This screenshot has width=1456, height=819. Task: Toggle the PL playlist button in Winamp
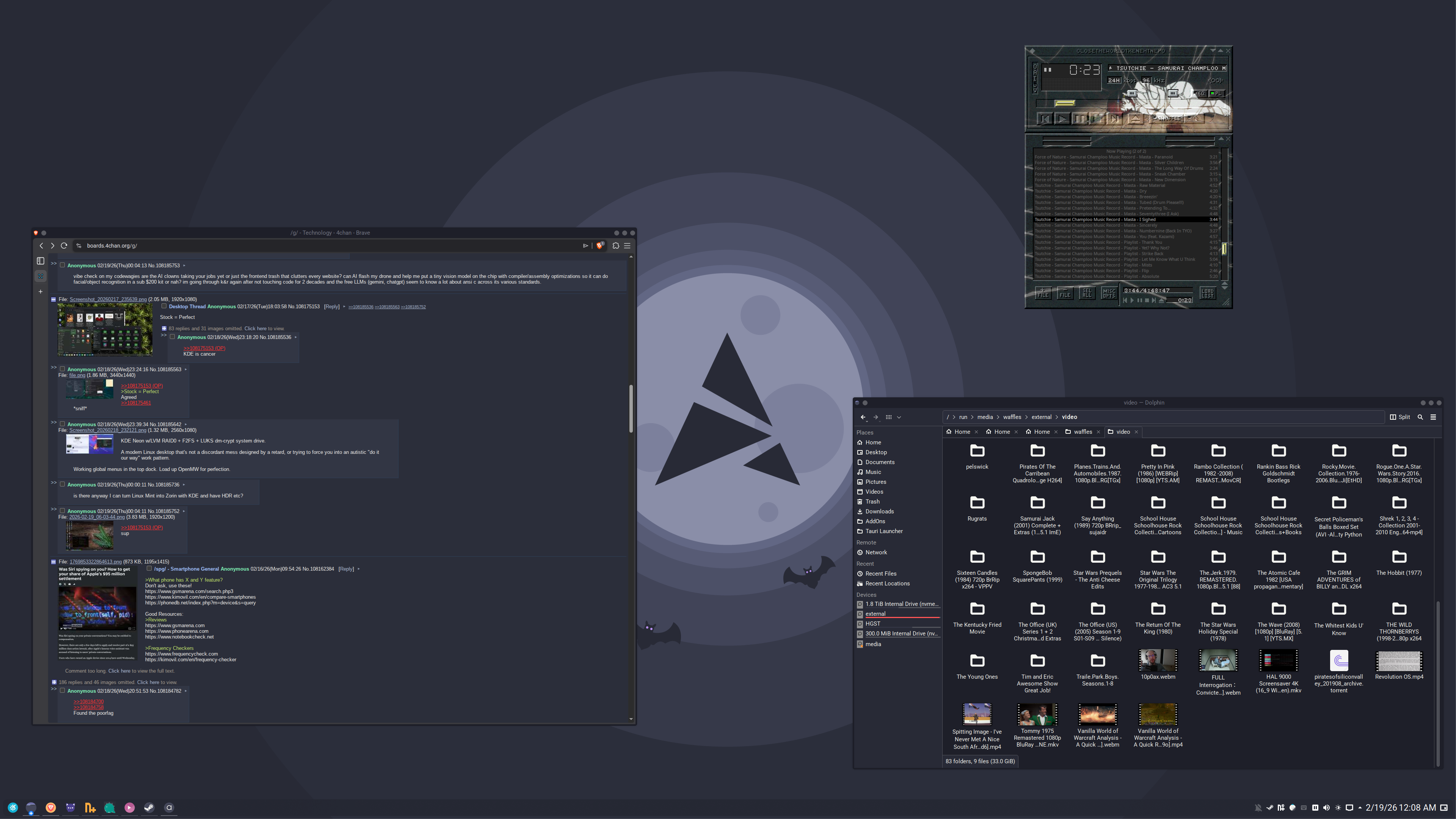1216,94
